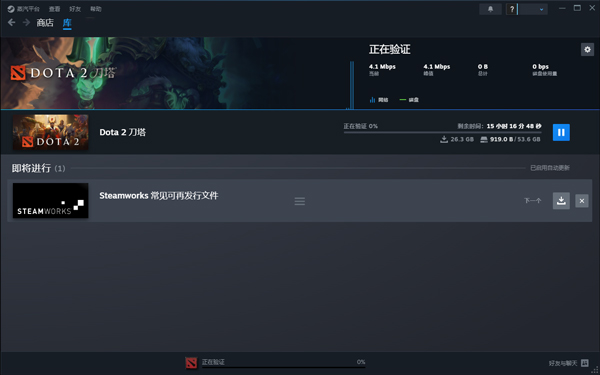
Task: Click the Steamworks thumbnail image
Action: [51, 201]
